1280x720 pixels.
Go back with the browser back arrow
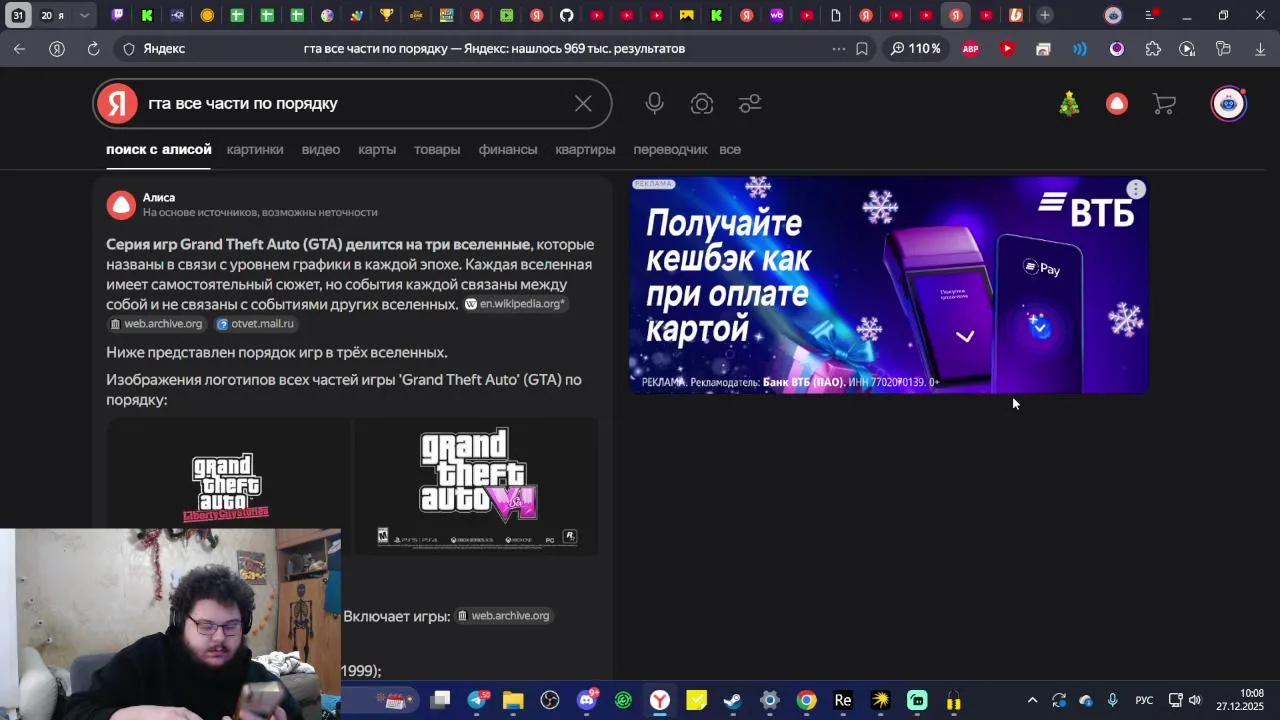pyautogui.click(x=20, y=49)
